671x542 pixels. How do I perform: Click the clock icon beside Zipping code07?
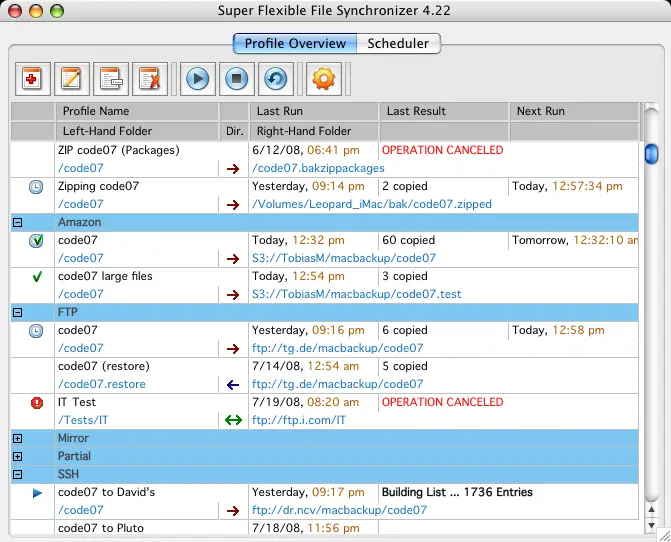coord(36,187)
